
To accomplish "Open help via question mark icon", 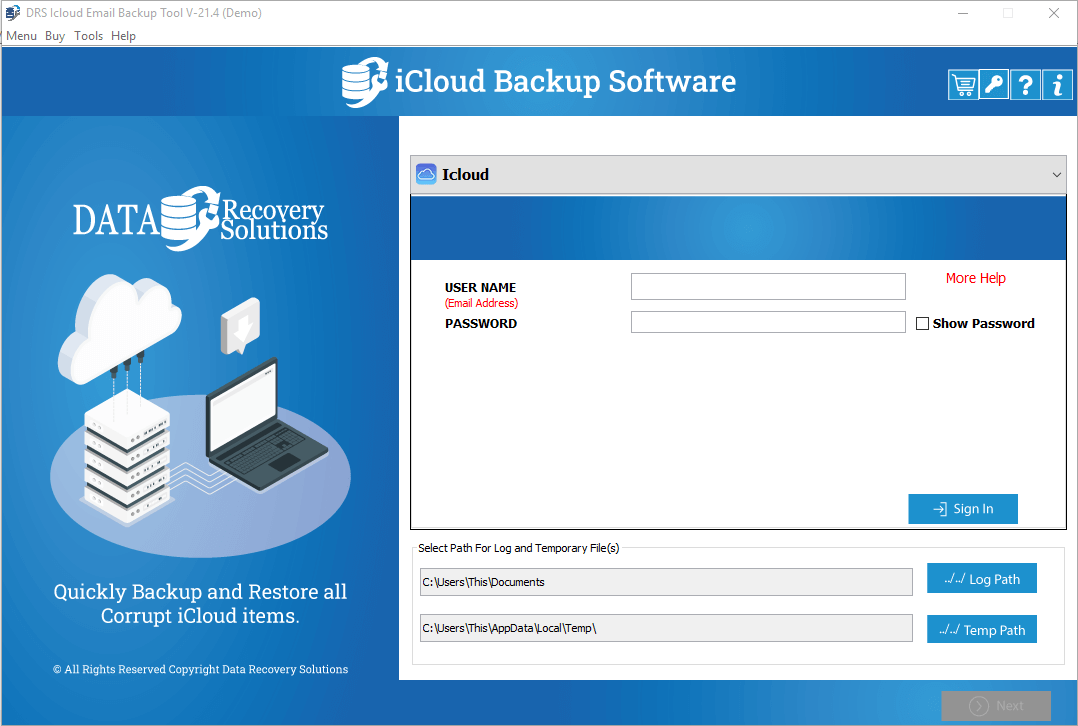I will (1025, 85).
